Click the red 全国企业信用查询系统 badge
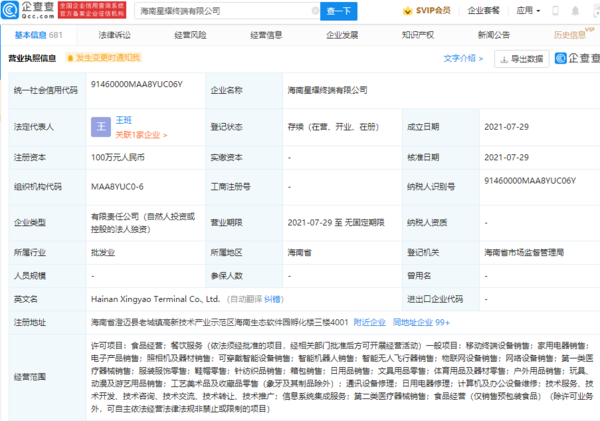Viewport: 600px width, 421px height. click(x=92, y=10)
